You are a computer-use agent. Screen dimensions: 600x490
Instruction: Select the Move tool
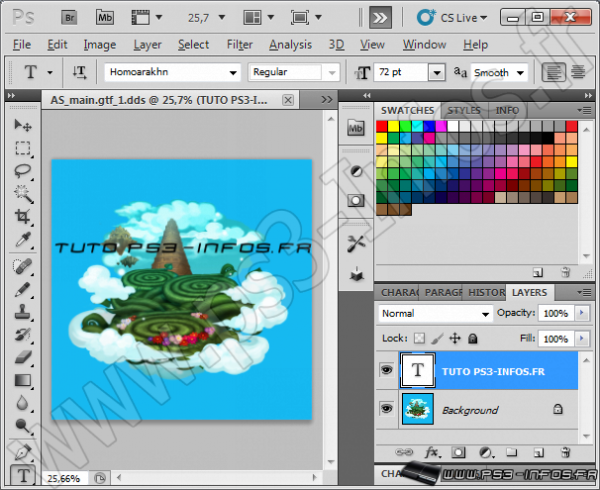tap(23, 125)
